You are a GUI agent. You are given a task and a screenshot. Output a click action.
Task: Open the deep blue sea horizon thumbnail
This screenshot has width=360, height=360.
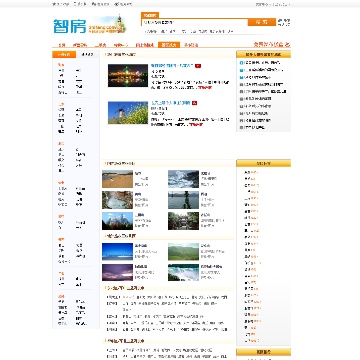[117, 252]
